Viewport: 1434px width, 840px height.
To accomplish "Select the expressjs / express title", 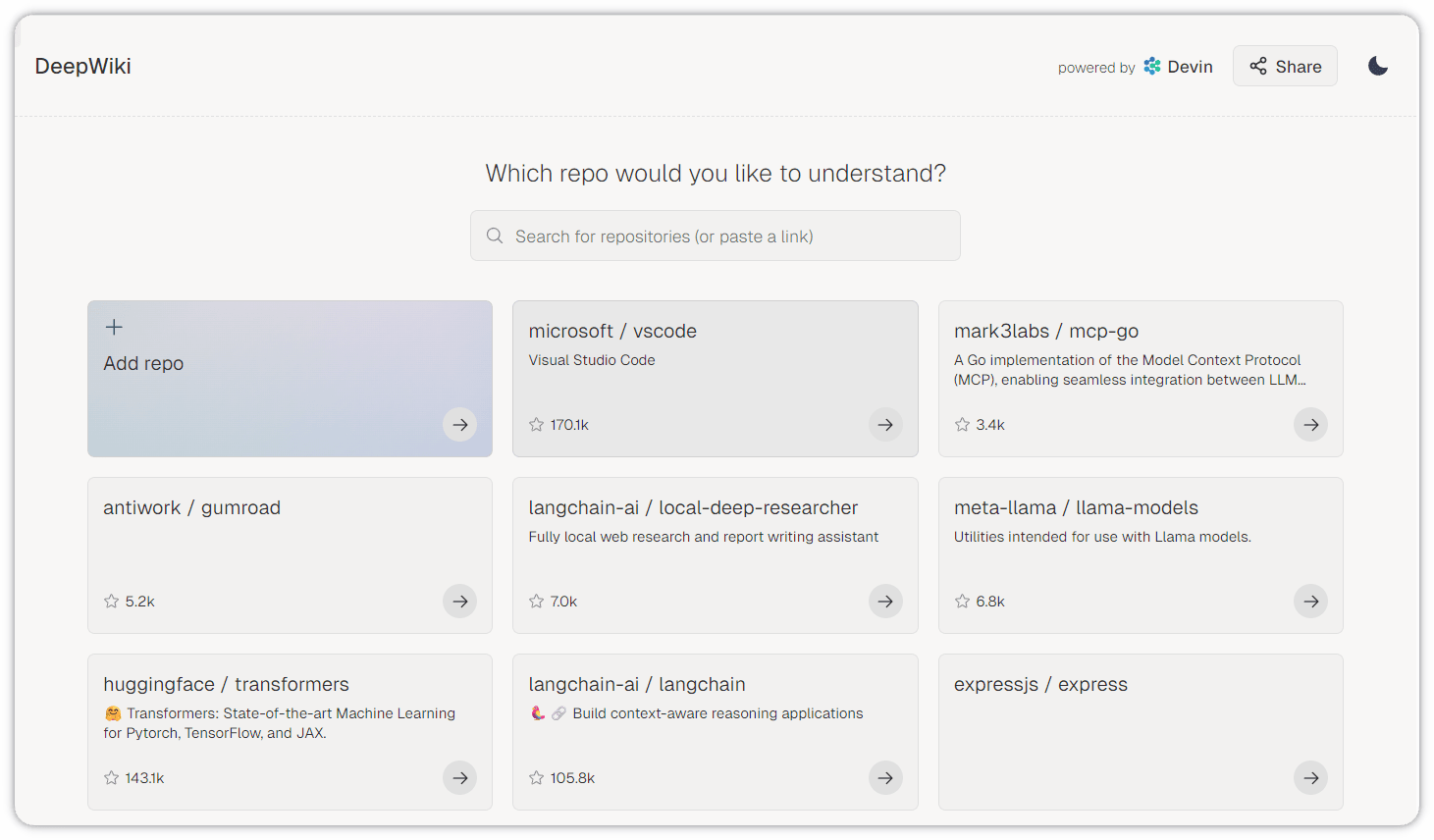I will point(1040,684).
